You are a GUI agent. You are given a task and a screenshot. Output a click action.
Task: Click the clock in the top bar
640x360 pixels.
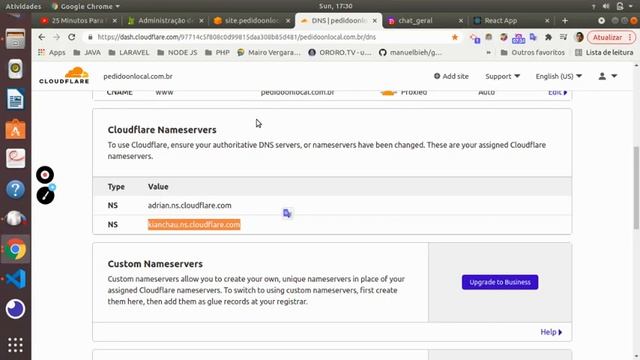tap(336, 6)
